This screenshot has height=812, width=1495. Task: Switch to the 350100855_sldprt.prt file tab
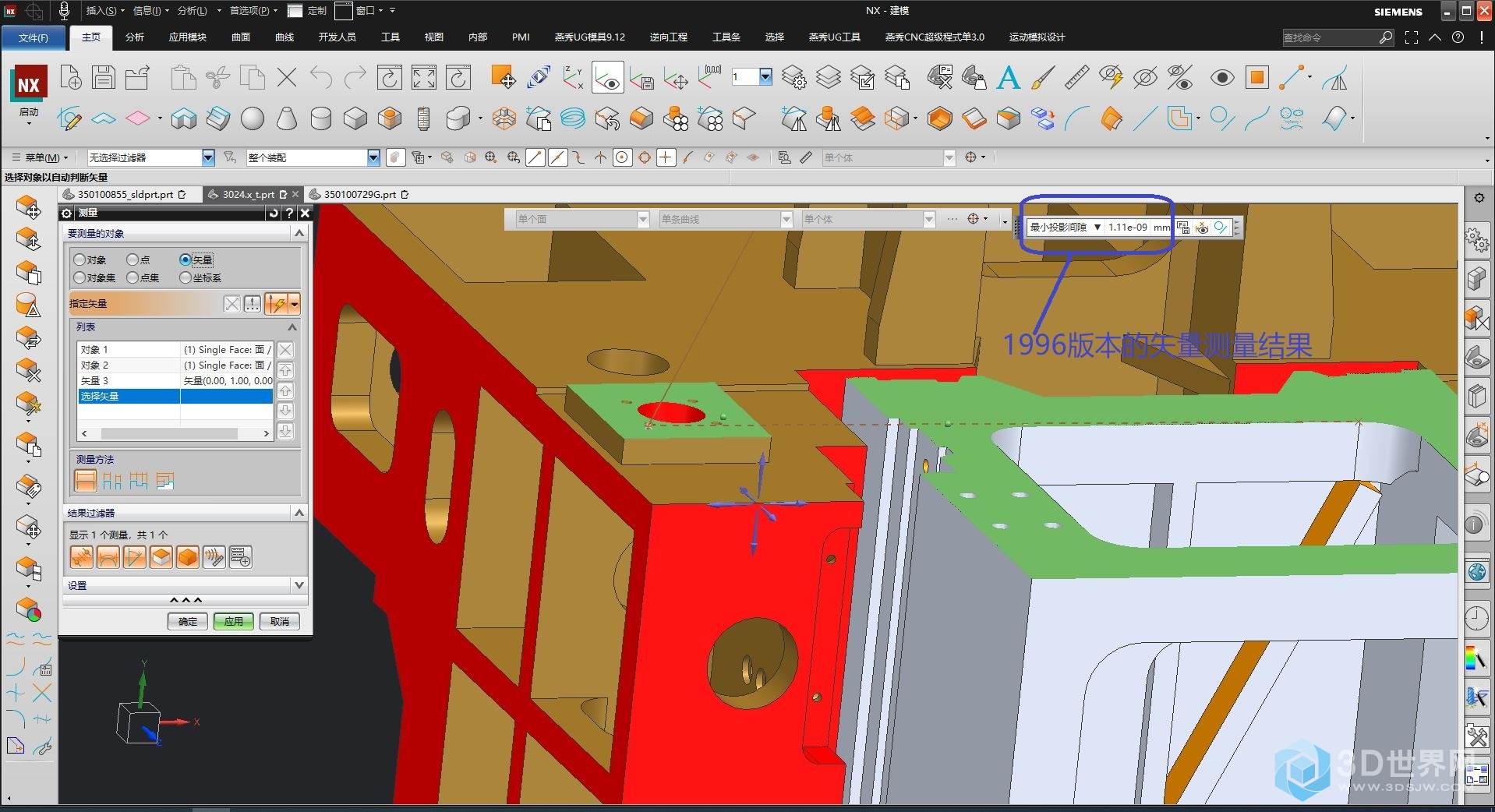tap(125, 195)
